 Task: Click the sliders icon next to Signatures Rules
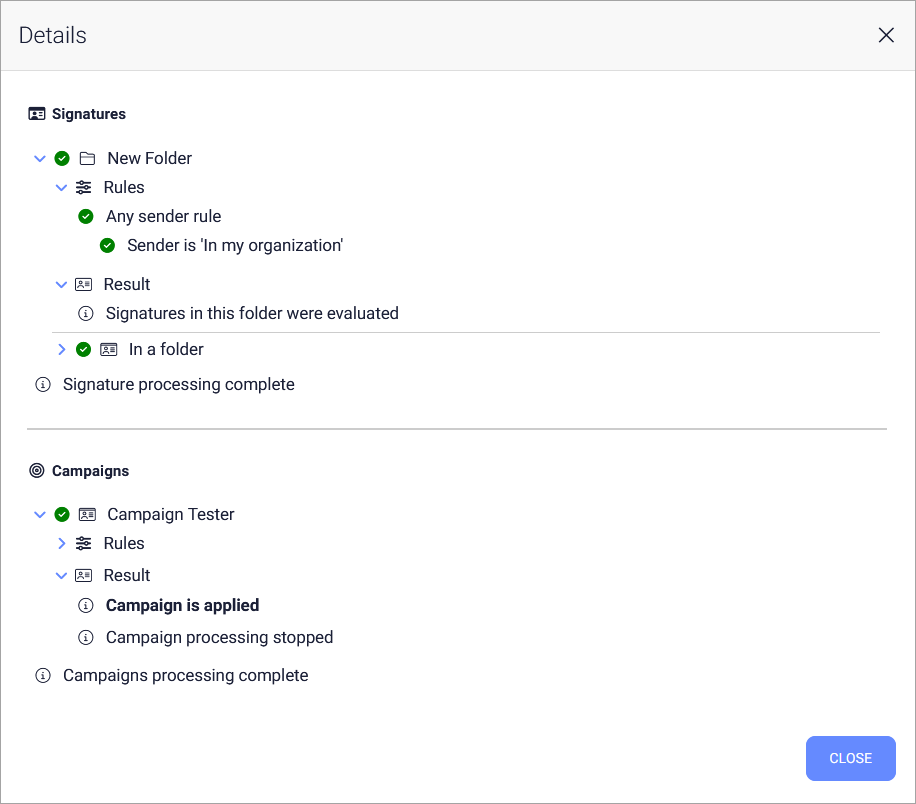point(84,187)
